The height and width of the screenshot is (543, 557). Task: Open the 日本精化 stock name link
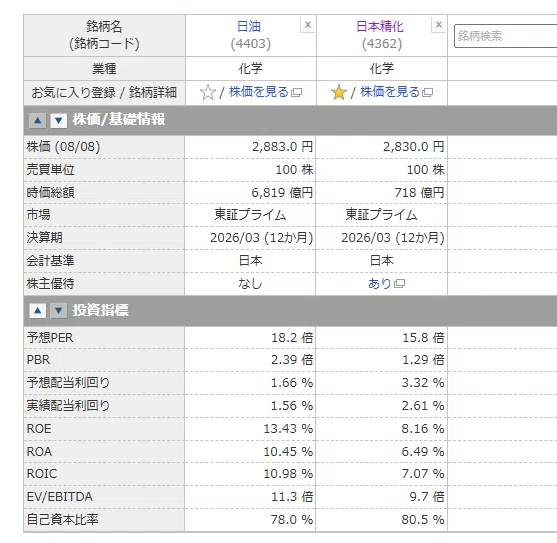tap(380, 27)
